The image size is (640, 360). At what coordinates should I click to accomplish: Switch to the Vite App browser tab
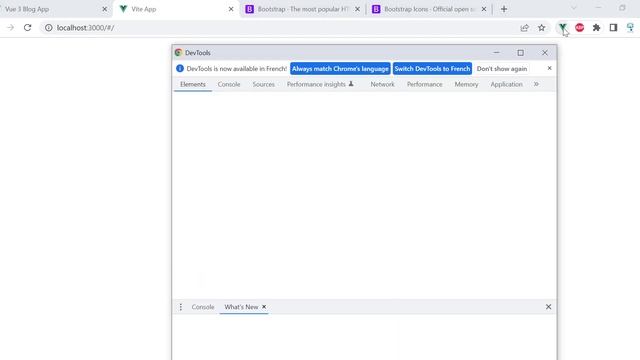(144, 9)
